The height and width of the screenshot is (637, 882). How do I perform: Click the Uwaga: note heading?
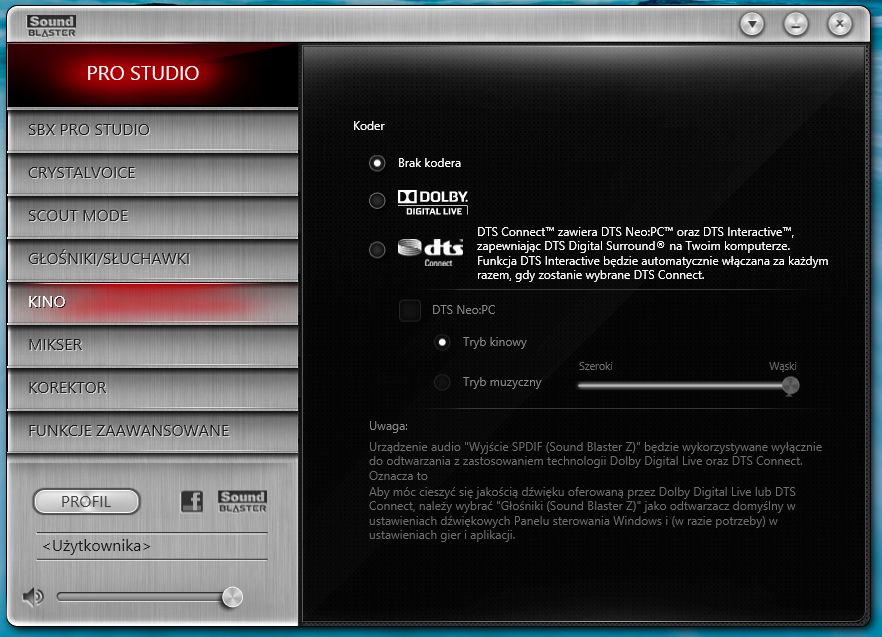tap(388, 426)
